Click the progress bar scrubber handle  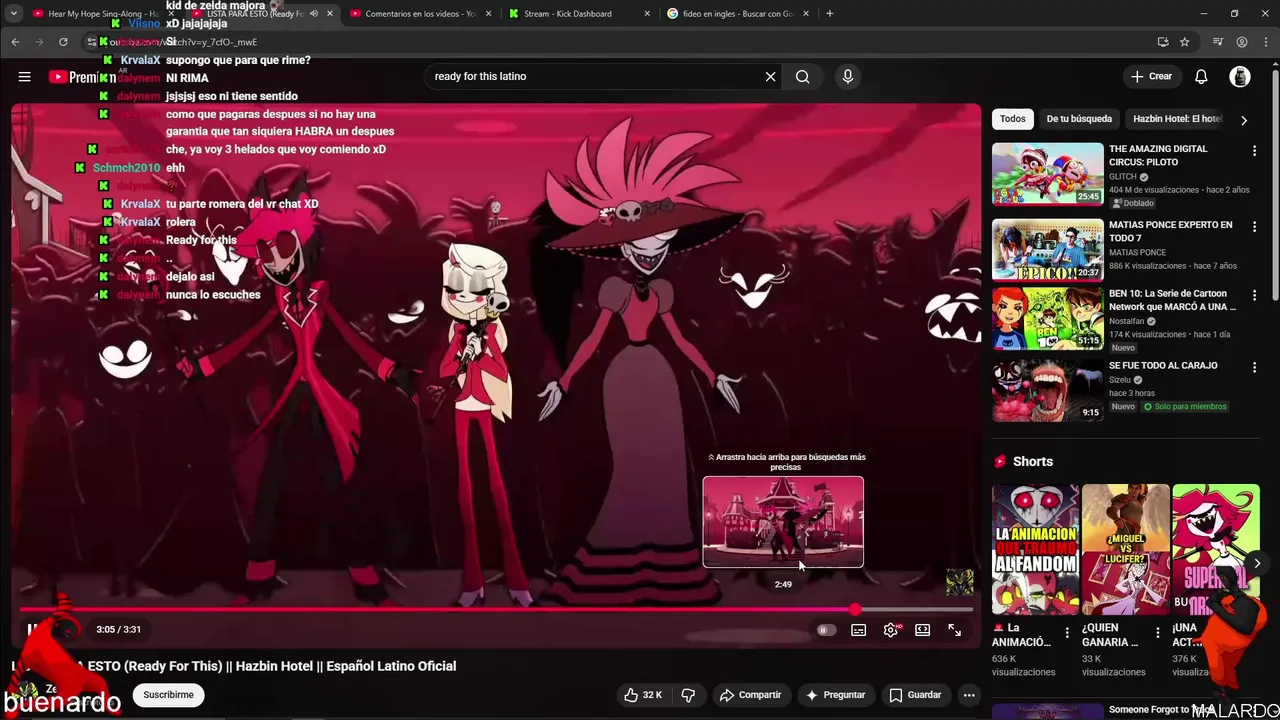click(855, 609)
